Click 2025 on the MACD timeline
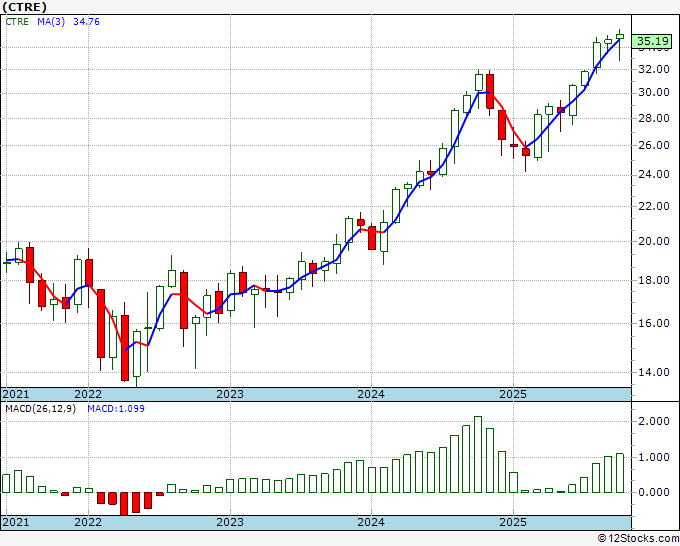 click(513, 522)
